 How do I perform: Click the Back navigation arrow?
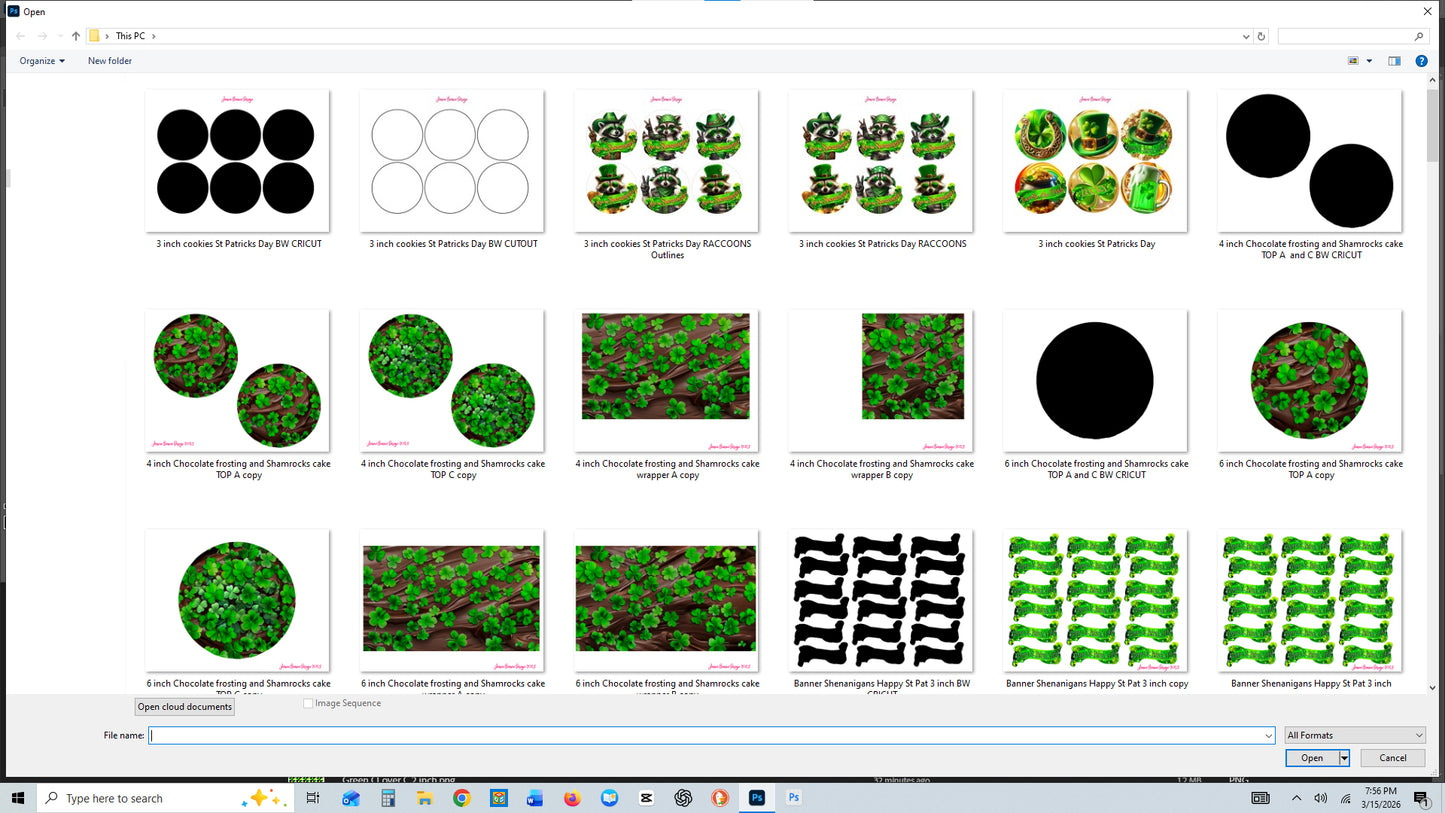19,36
